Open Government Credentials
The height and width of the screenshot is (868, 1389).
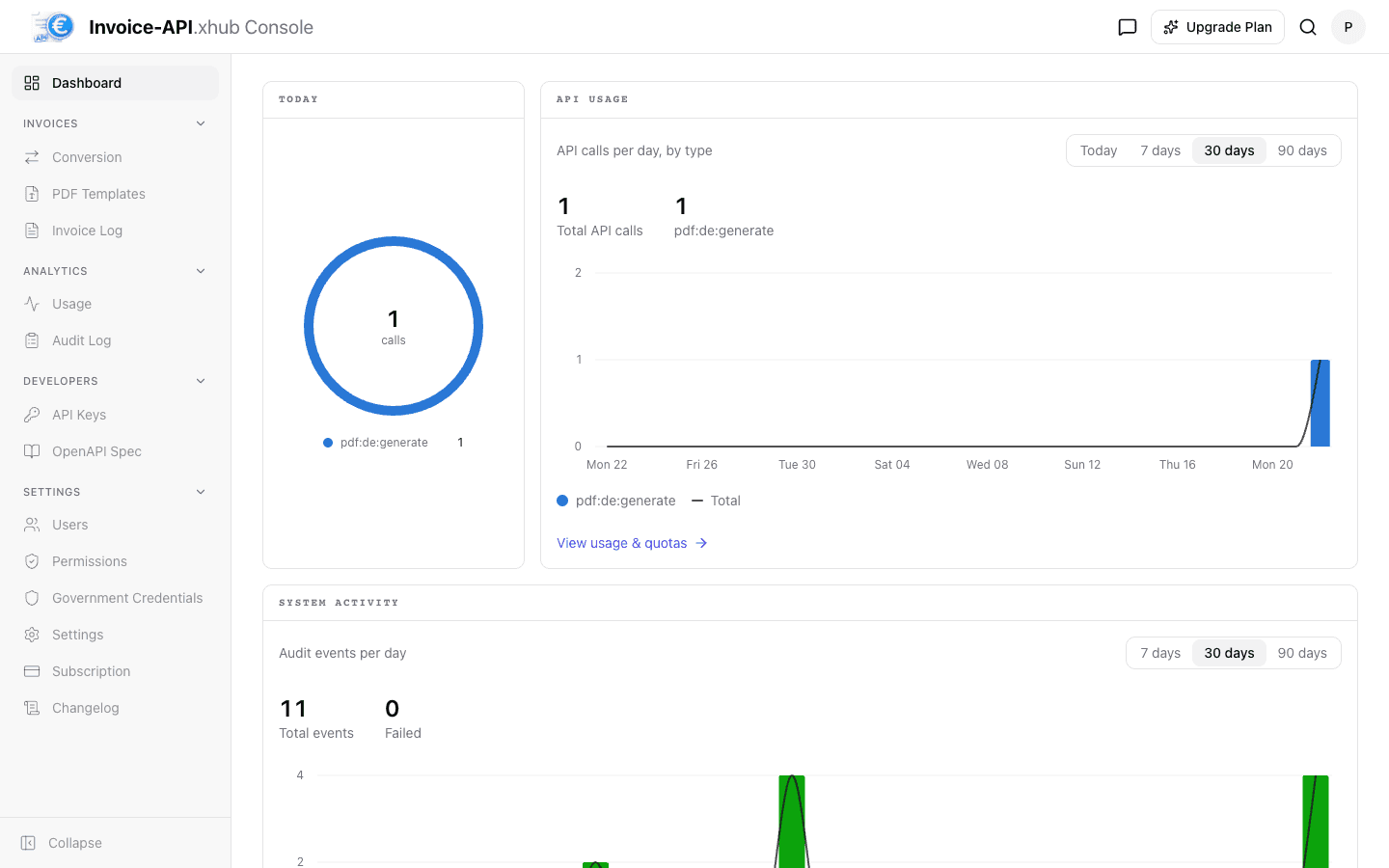[115, 598]
